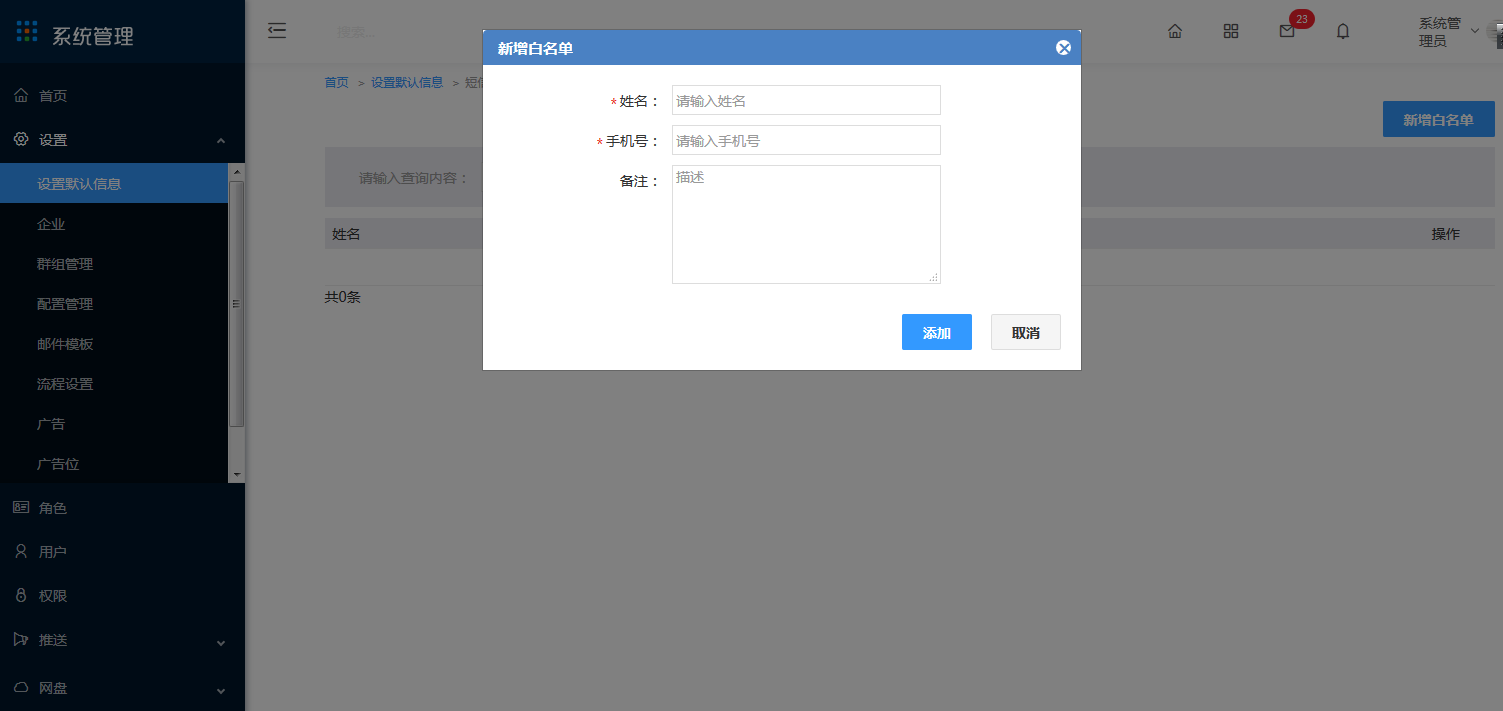Expand the 网盘 menu chevron

pos(221,691)
